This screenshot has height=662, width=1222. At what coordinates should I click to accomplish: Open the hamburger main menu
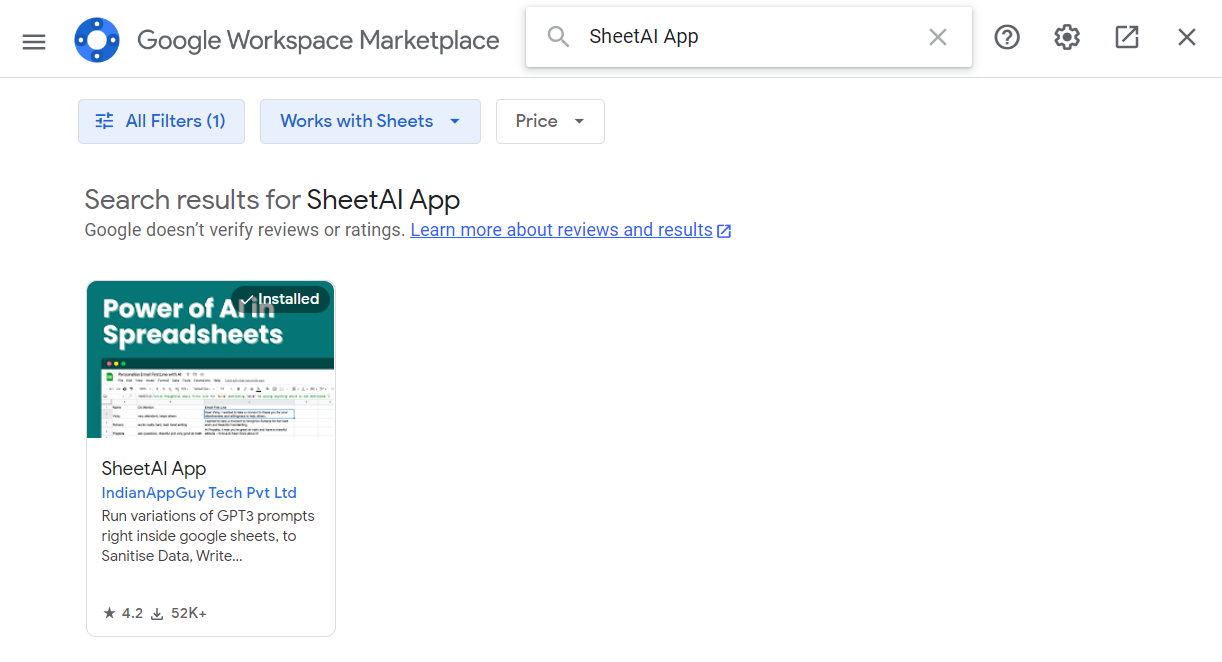point(34,41)
